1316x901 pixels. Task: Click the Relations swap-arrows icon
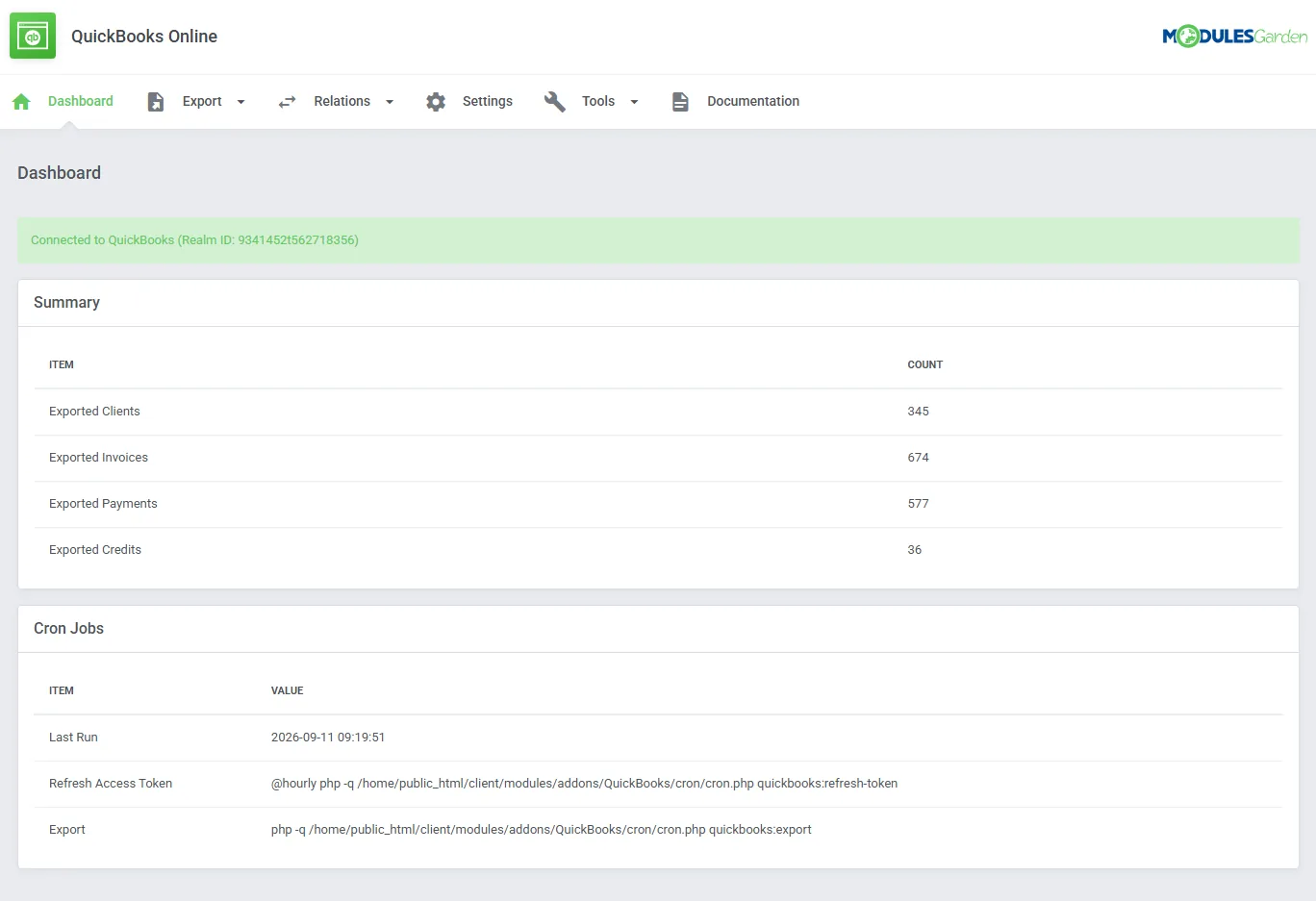pos(287,101)
